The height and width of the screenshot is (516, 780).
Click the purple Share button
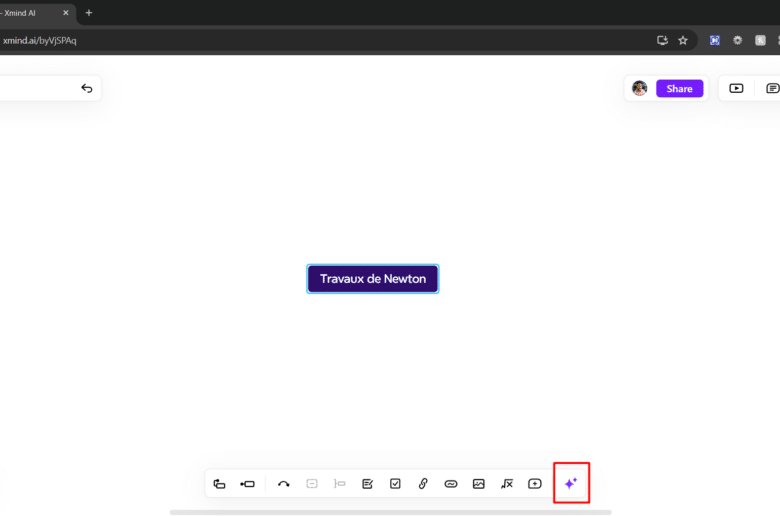[x=679, y=88]
